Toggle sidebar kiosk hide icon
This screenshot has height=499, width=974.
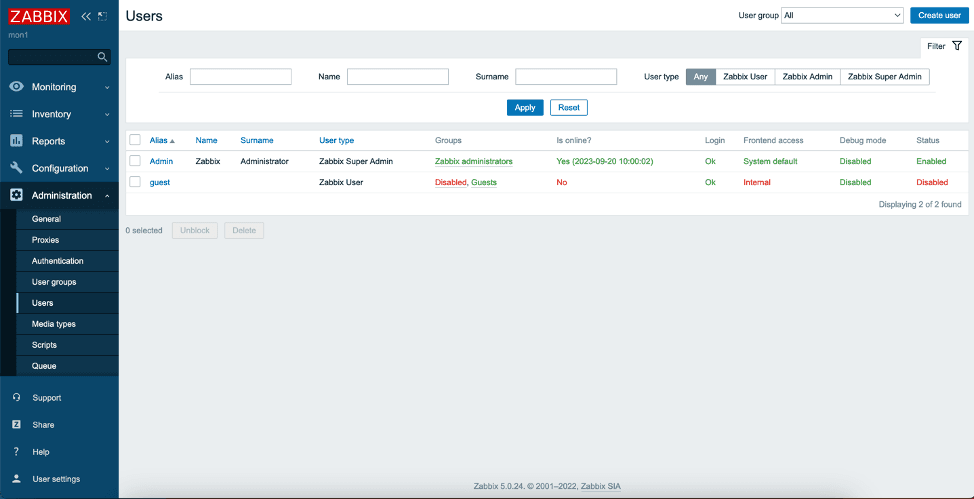click(102, 16)
